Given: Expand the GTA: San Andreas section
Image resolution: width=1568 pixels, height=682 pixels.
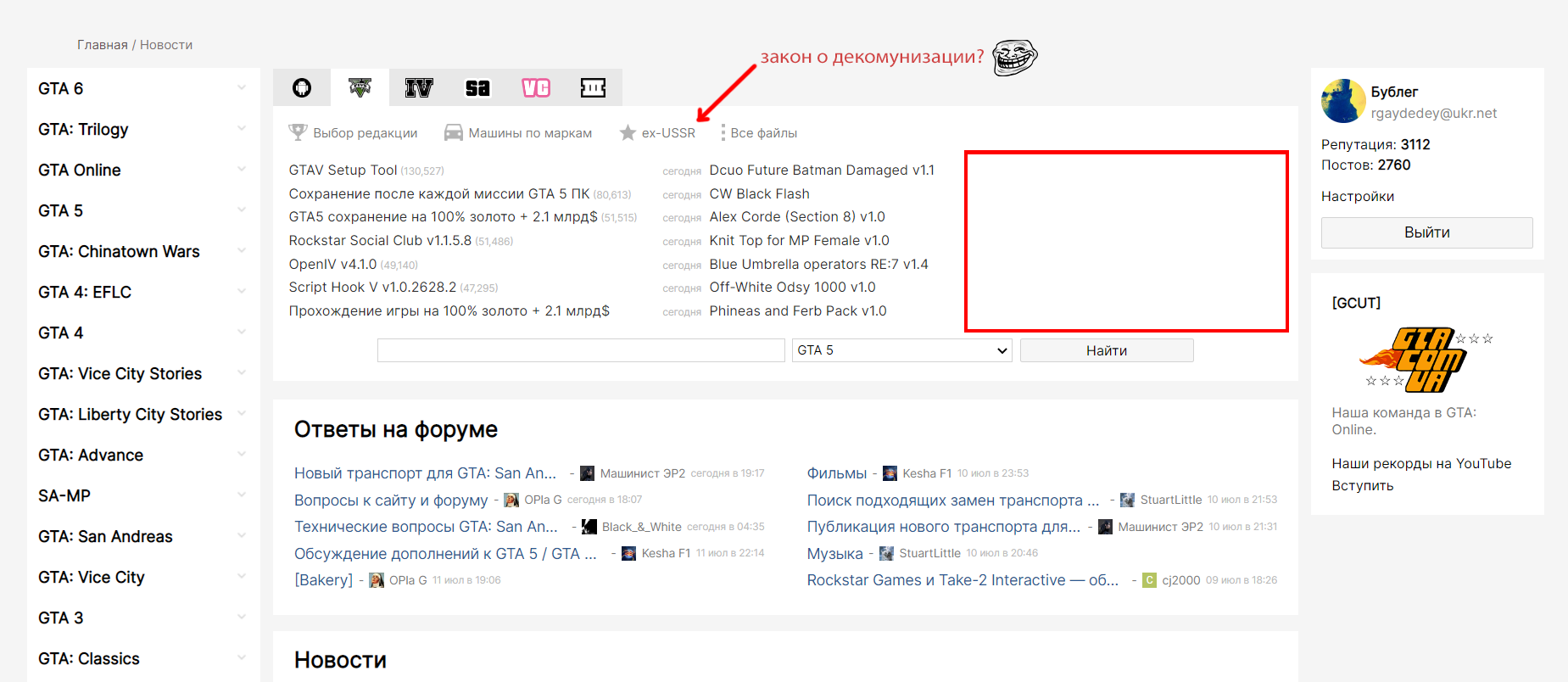Looking at the screenshot, I should coord(242,536).
